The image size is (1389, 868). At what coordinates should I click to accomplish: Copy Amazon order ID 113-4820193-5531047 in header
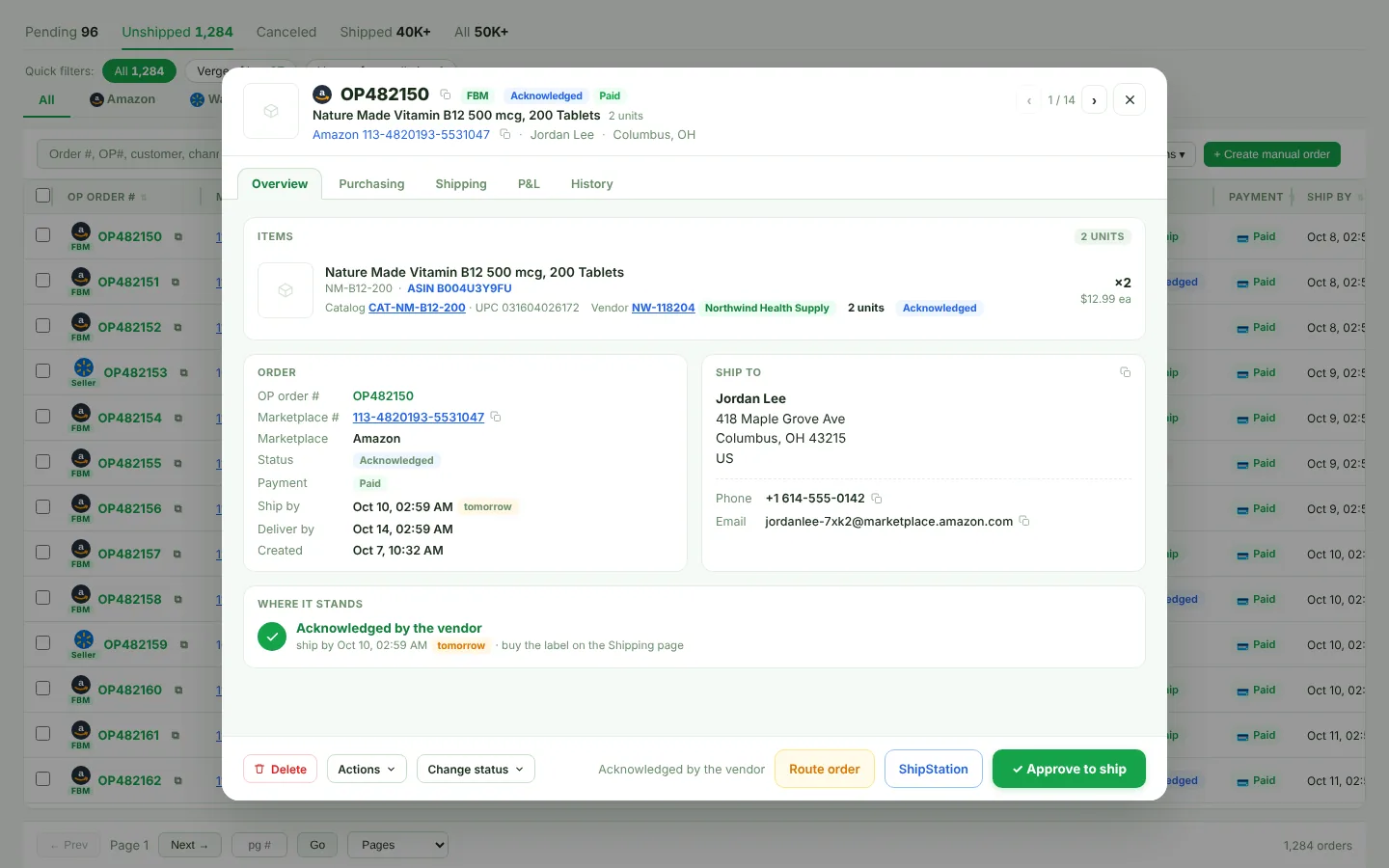pyautogui.click(x=504, y=134)
